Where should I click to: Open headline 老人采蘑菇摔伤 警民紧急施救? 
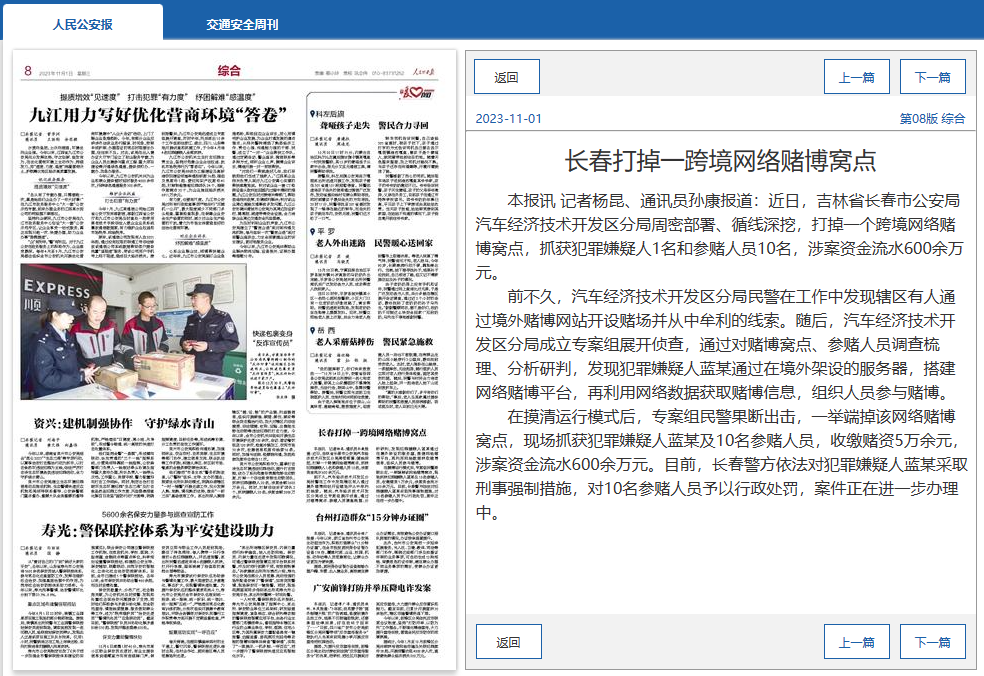tap(374, 341)
